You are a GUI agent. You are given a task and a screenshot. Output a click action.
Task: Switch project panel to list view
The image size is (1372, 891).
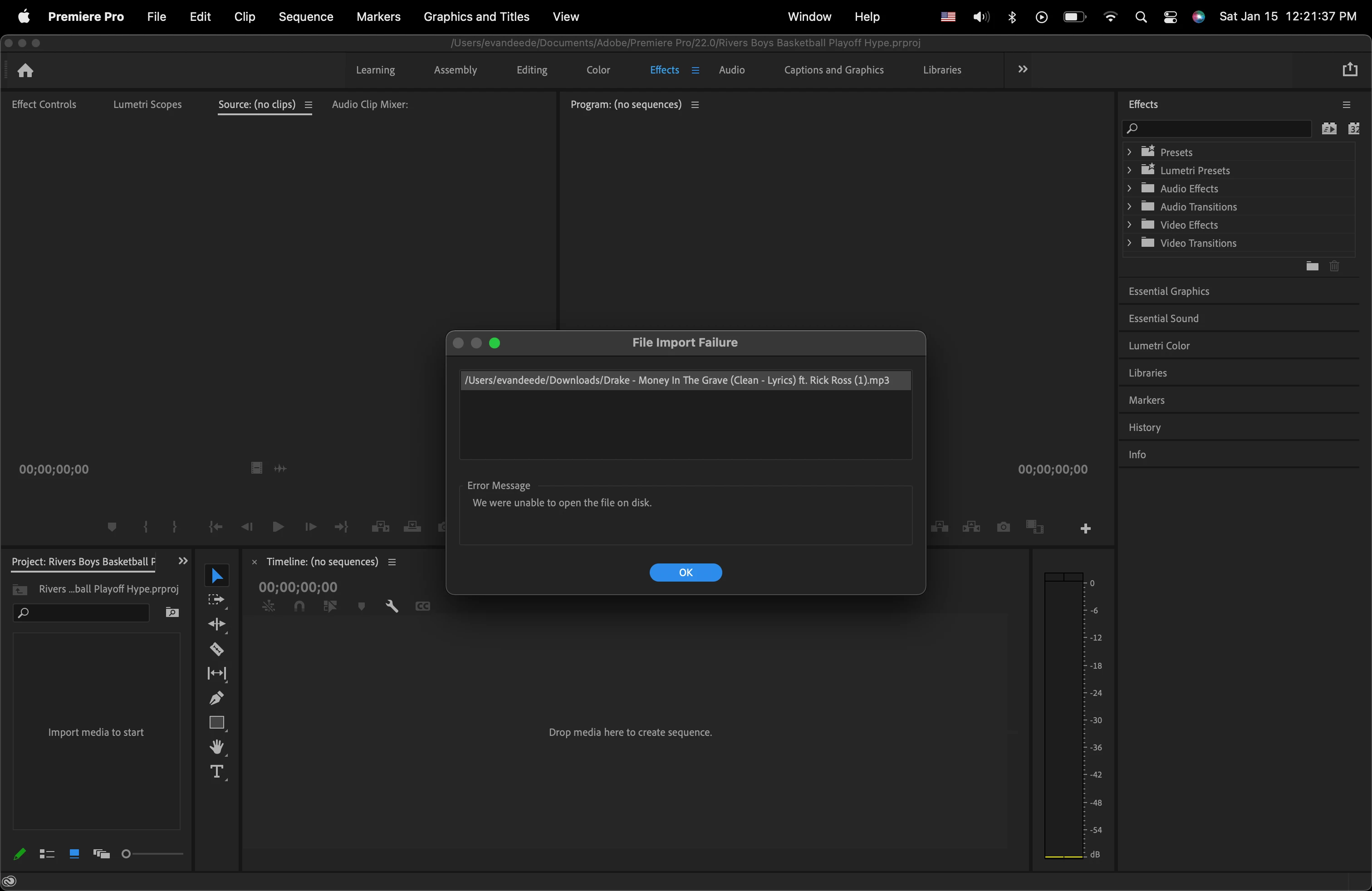[x=47, y=853]
